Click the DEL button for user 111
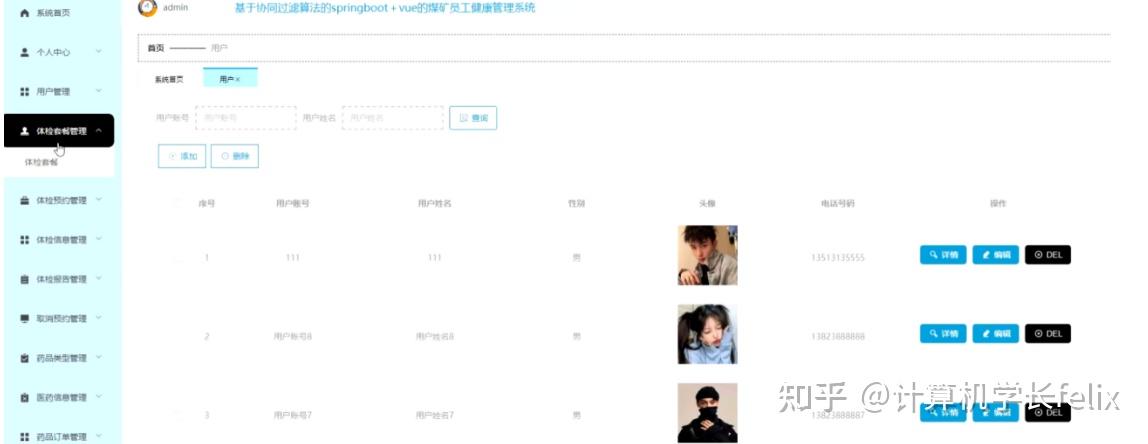This screenshot has height=444, width=1148. pyautogui.click(x=1048, y=255)
